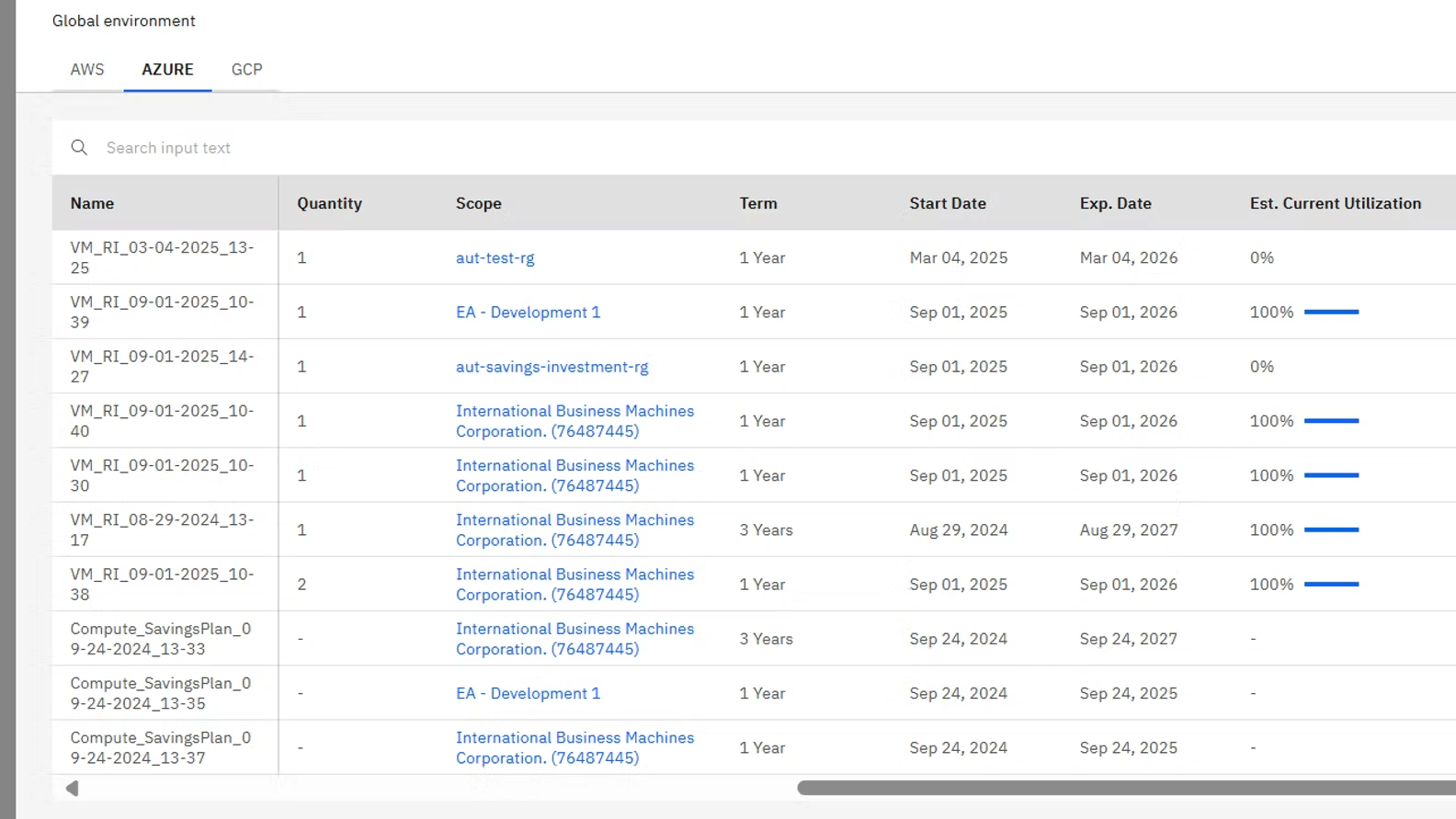Switch to the GCP tab
This screenshot has width=1456, height=819.
coord(246,70)
